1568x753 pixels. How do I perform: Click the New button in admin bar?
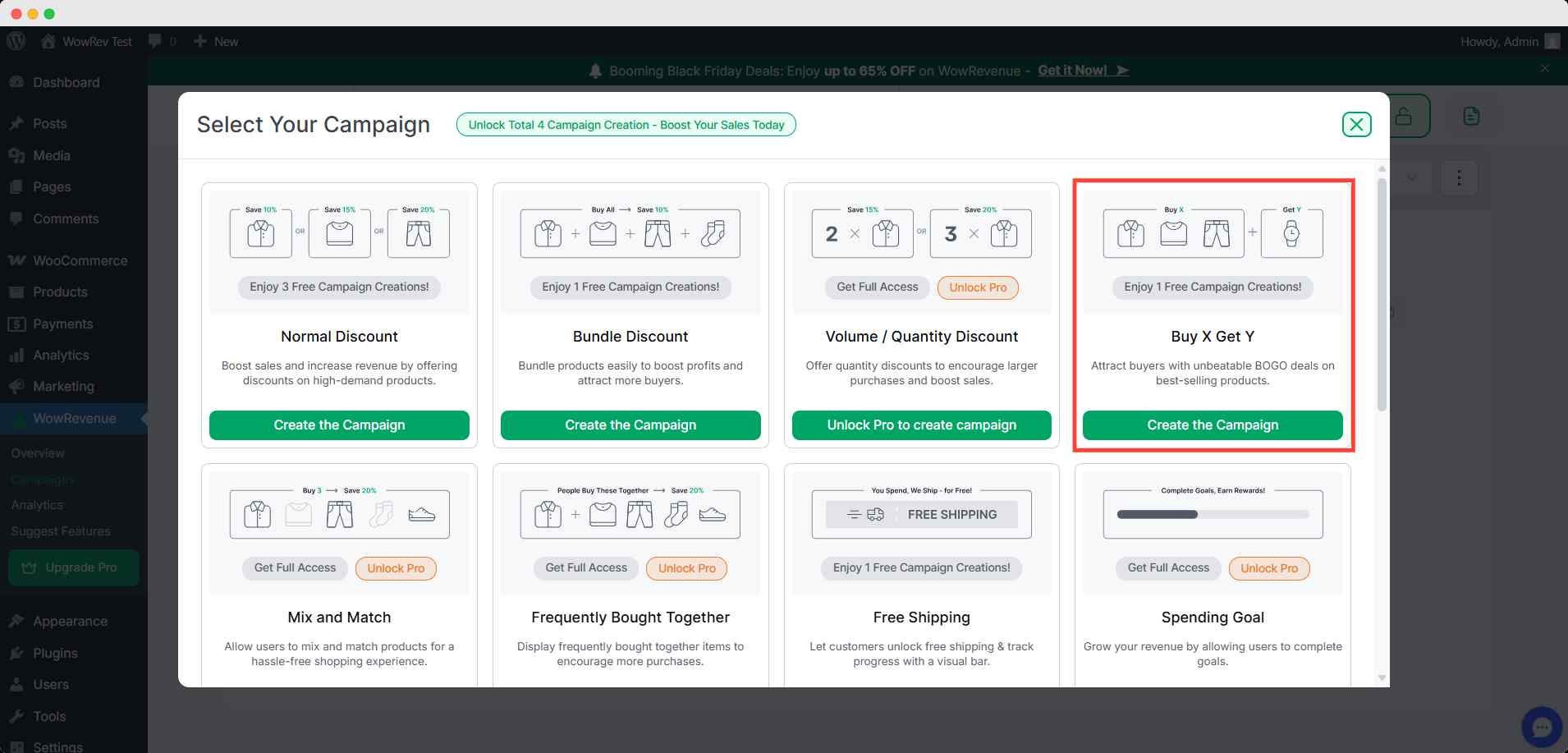click(x=217, y=41)
